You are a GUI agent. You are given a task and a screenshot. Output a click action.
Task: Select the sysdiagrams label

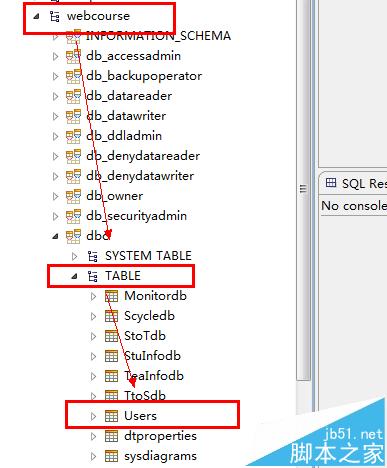pos(160,456)
